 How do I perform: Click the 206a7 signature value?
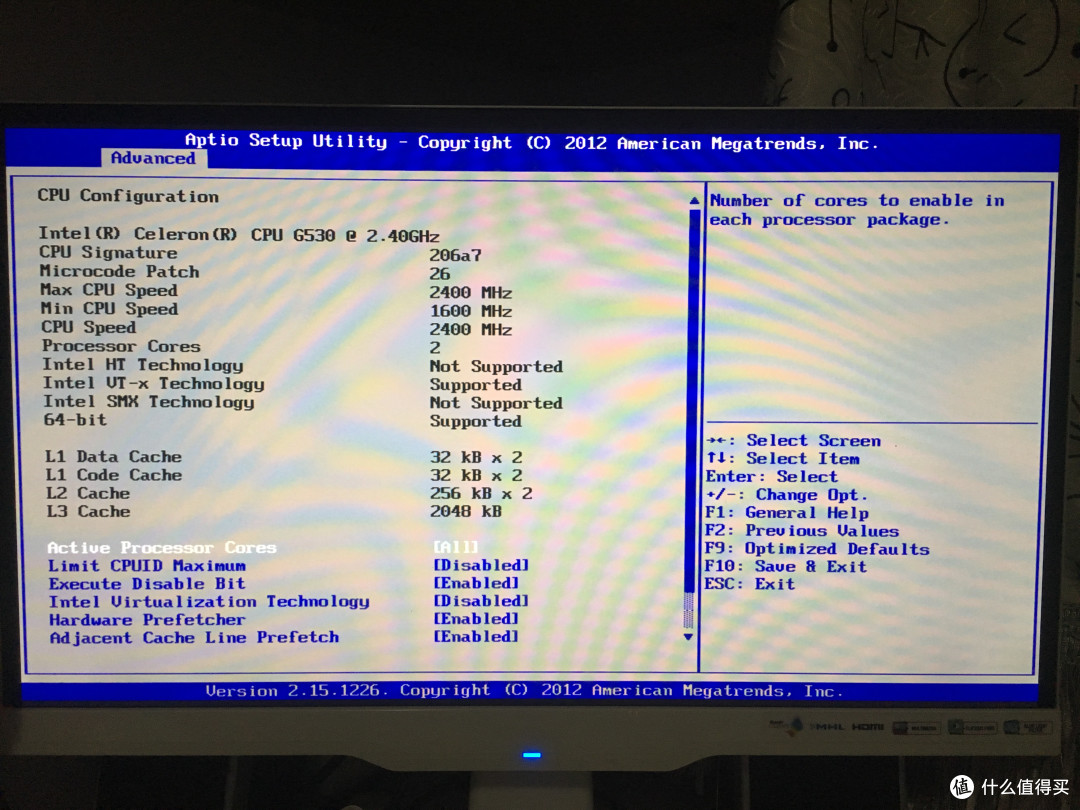455,256
